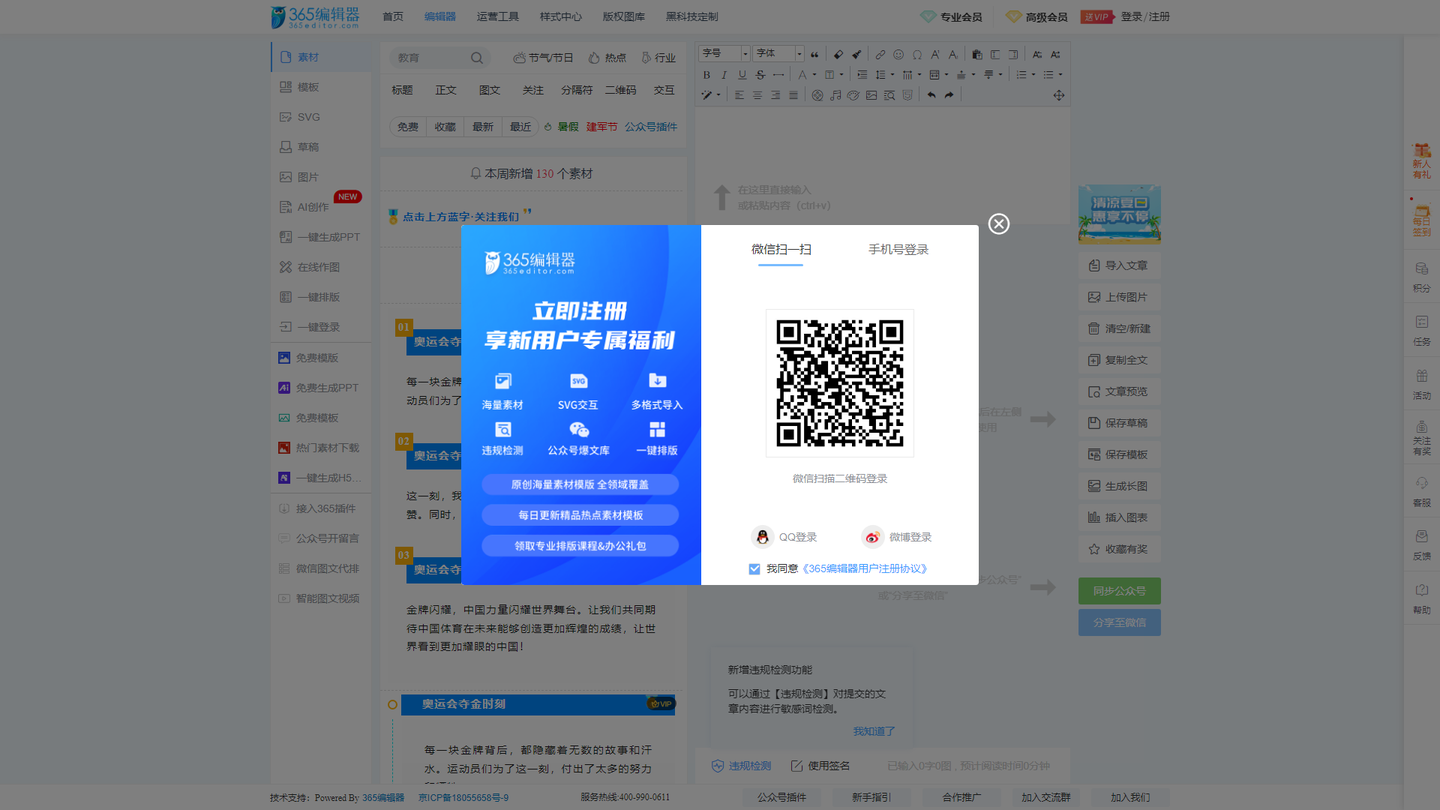The width and height of the screenshot is (1440, 810).
Task: Click 登录/注册 link in header
Action: (x=1145, y=17)
